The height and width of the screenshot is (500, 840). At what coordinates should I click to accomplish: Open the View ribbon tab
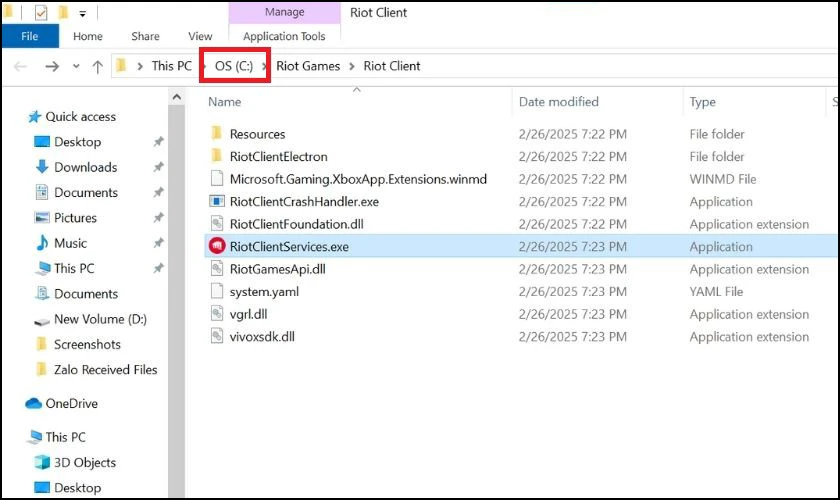coord(200,36)
